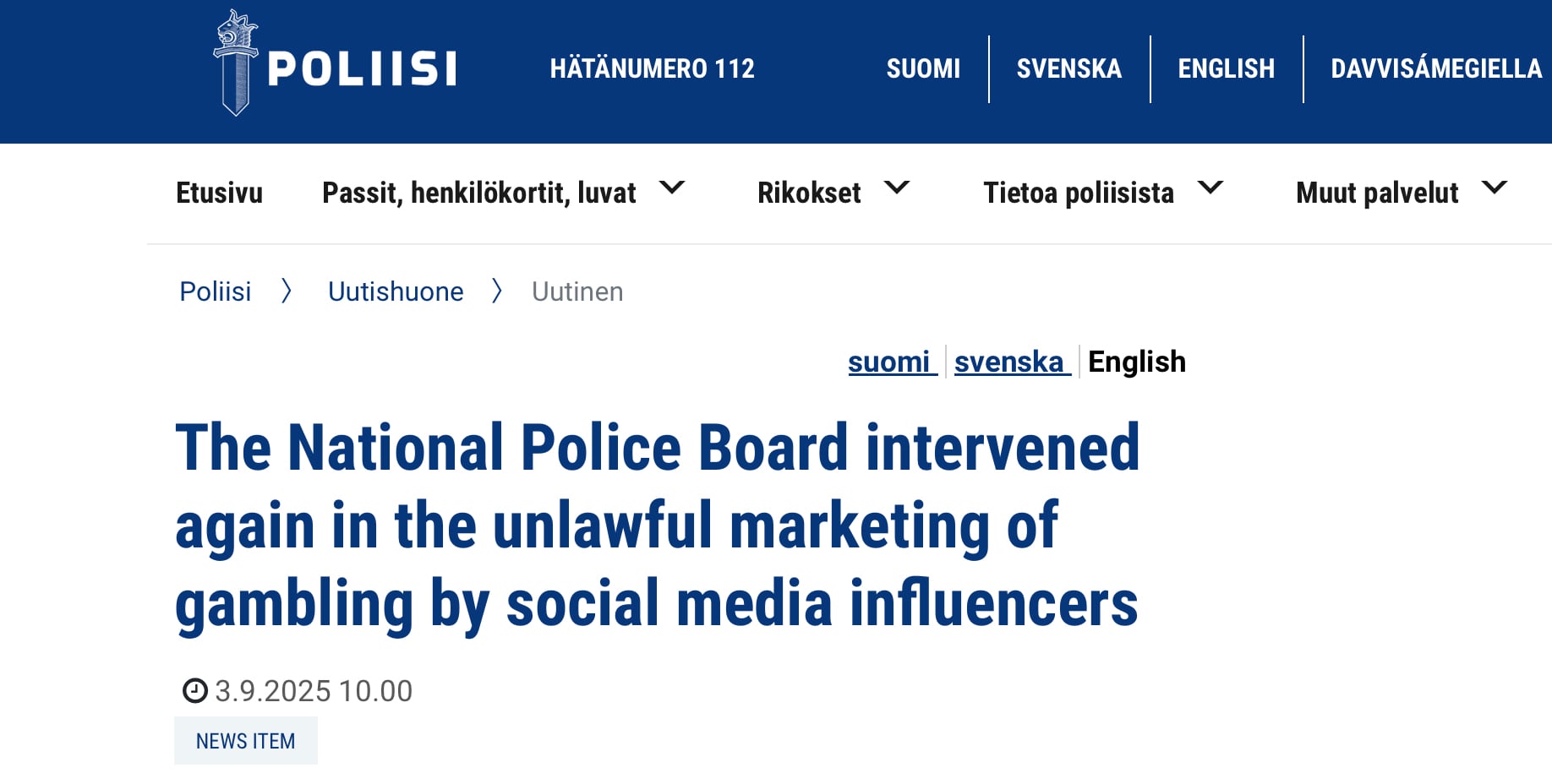The width and height of the screenshot is (1552, 784).
Task: Expand the Passit, henkilökortit, luvat chevron
Action: tap(672, 188)
